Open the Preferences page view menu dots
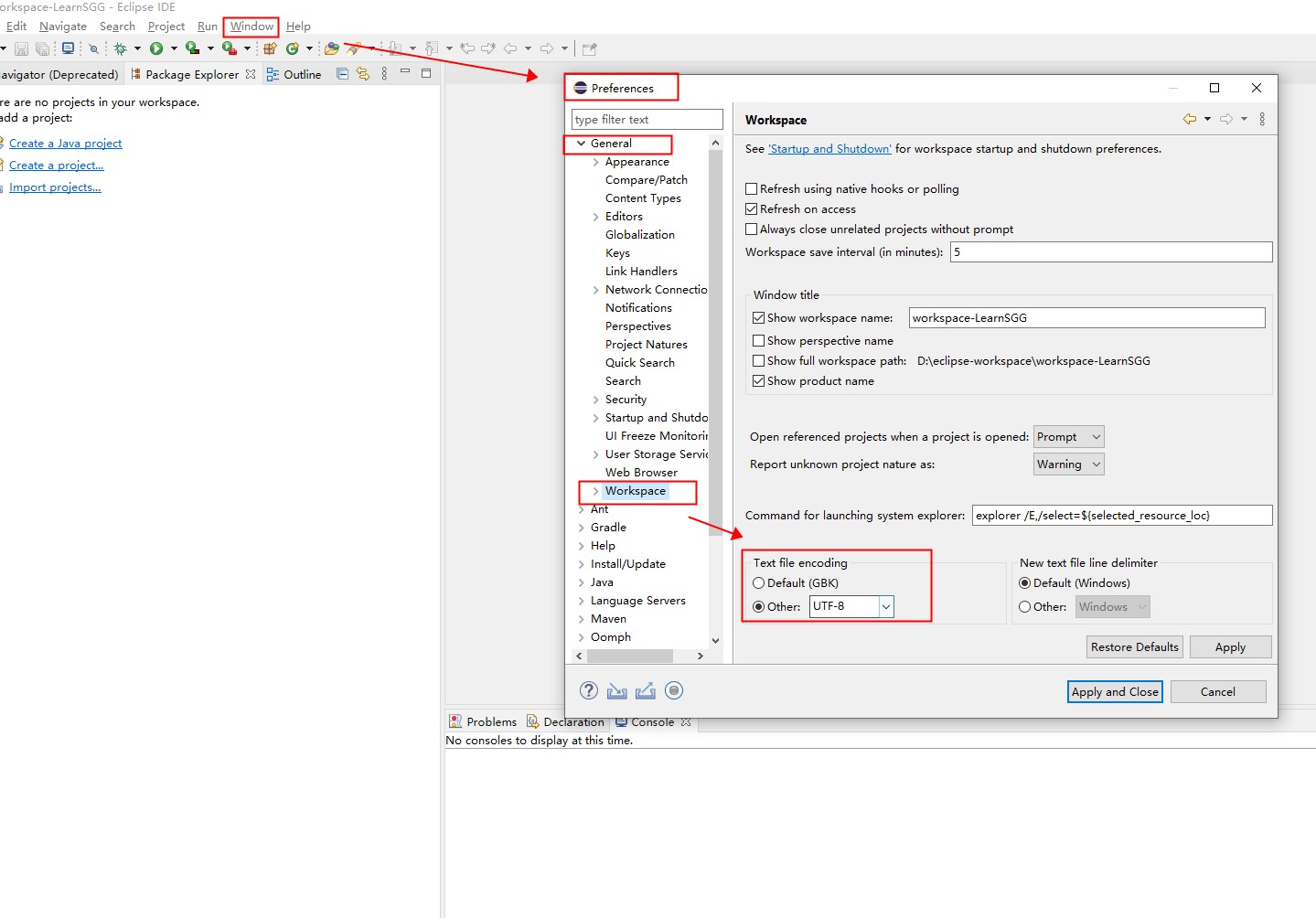1316x918 pixels. [1262, 119]
